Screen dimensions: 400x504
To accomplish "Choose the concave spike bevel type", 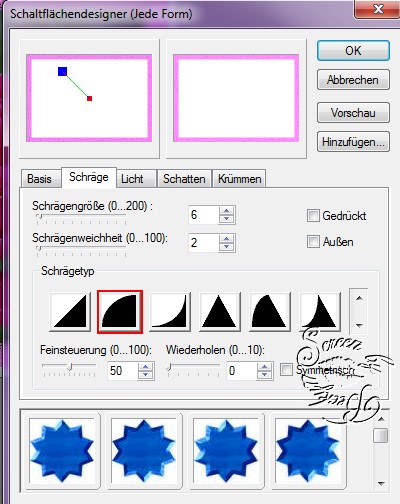I will point(320,311).
